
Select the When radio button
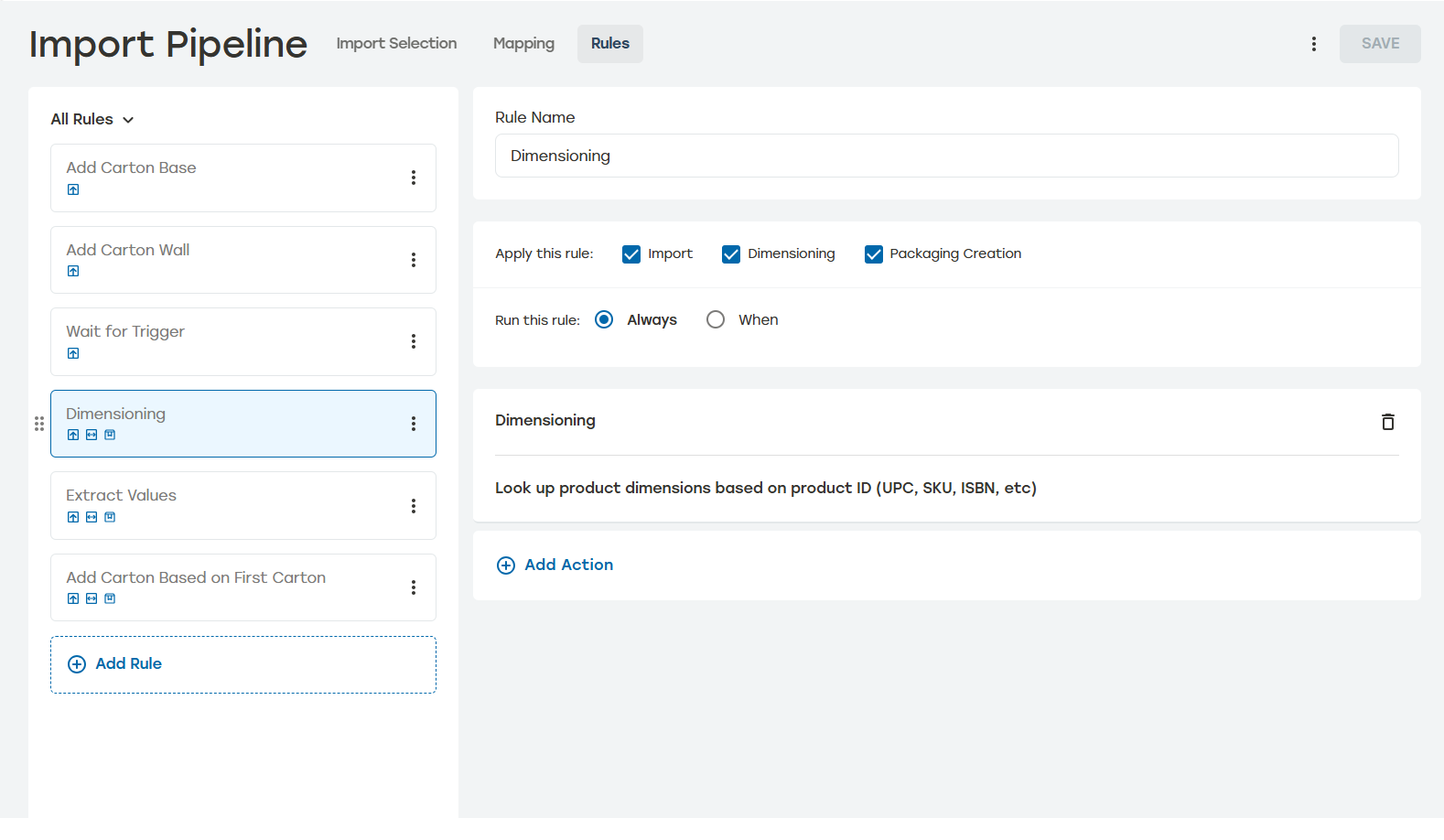716,319
